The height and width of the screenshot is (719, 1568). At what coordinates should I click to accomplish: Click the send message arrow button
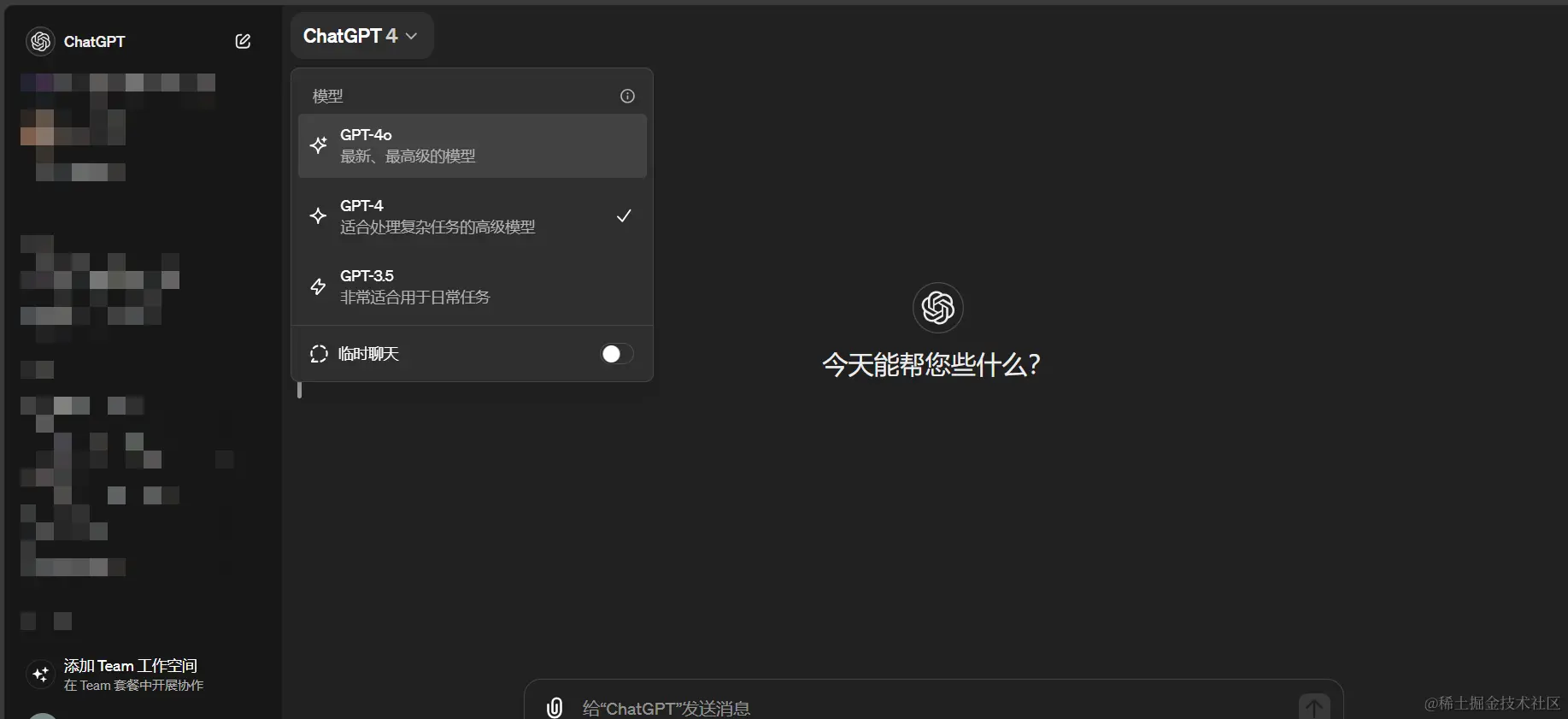[x=1314, y=706]
